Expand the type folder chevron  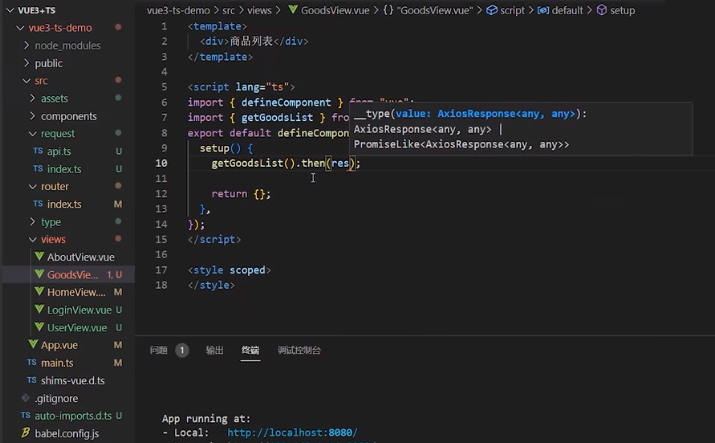point(32,222)
